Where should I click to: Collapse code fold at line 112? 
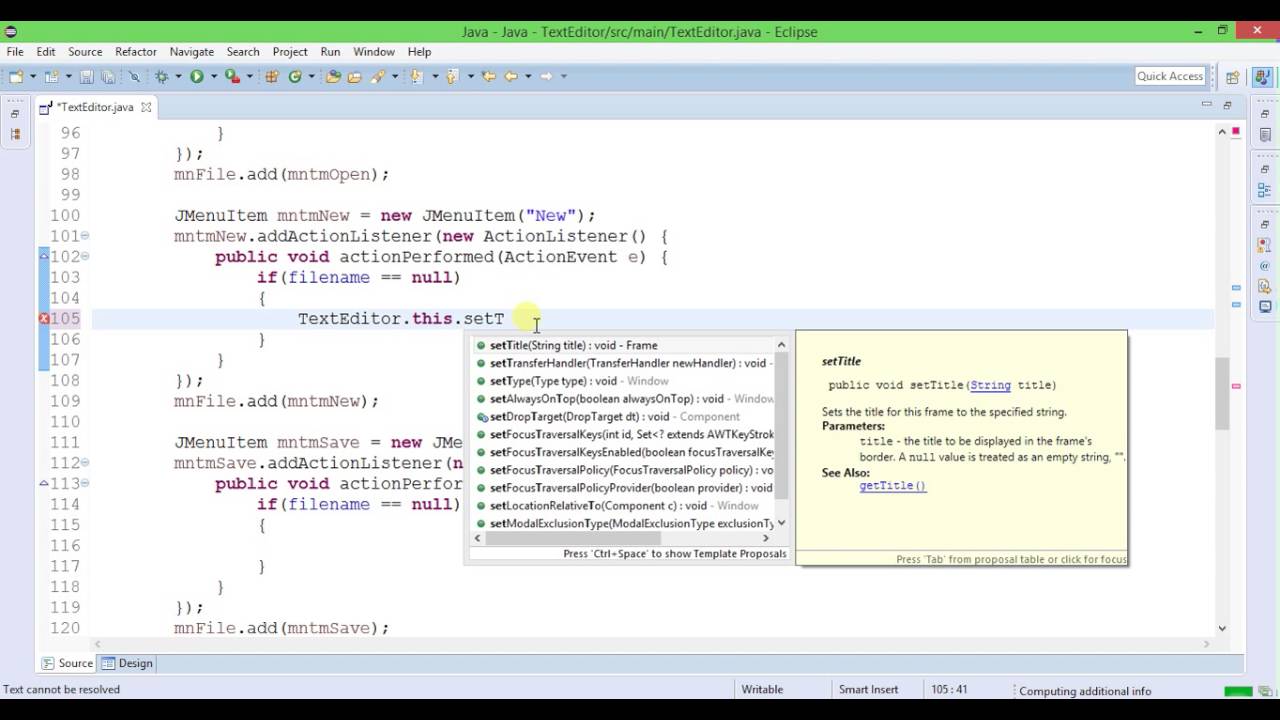tap(85, 463)
